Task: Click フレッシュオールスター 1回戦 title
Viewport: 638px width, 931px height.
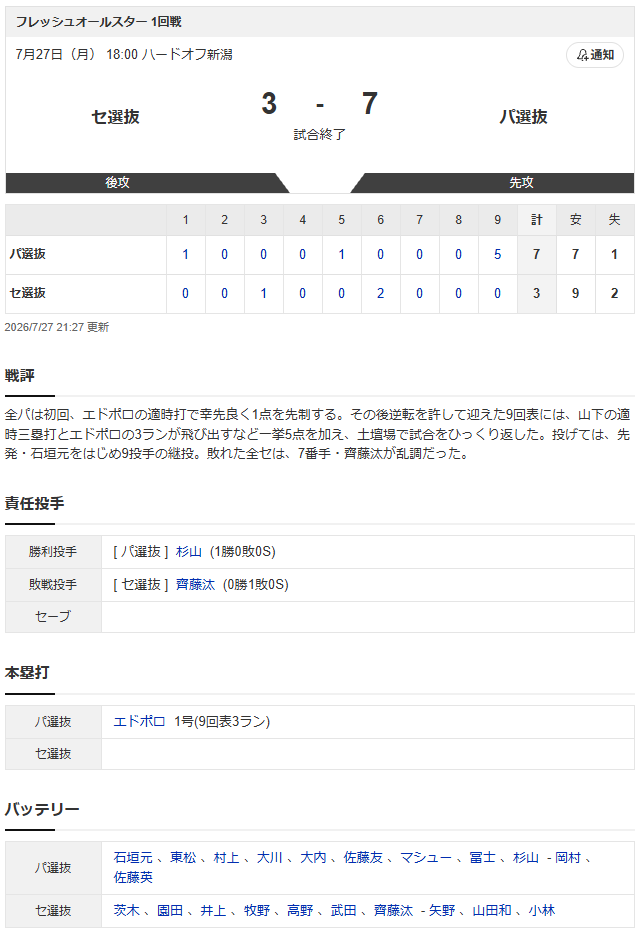Action: click(x=99, y=22)
